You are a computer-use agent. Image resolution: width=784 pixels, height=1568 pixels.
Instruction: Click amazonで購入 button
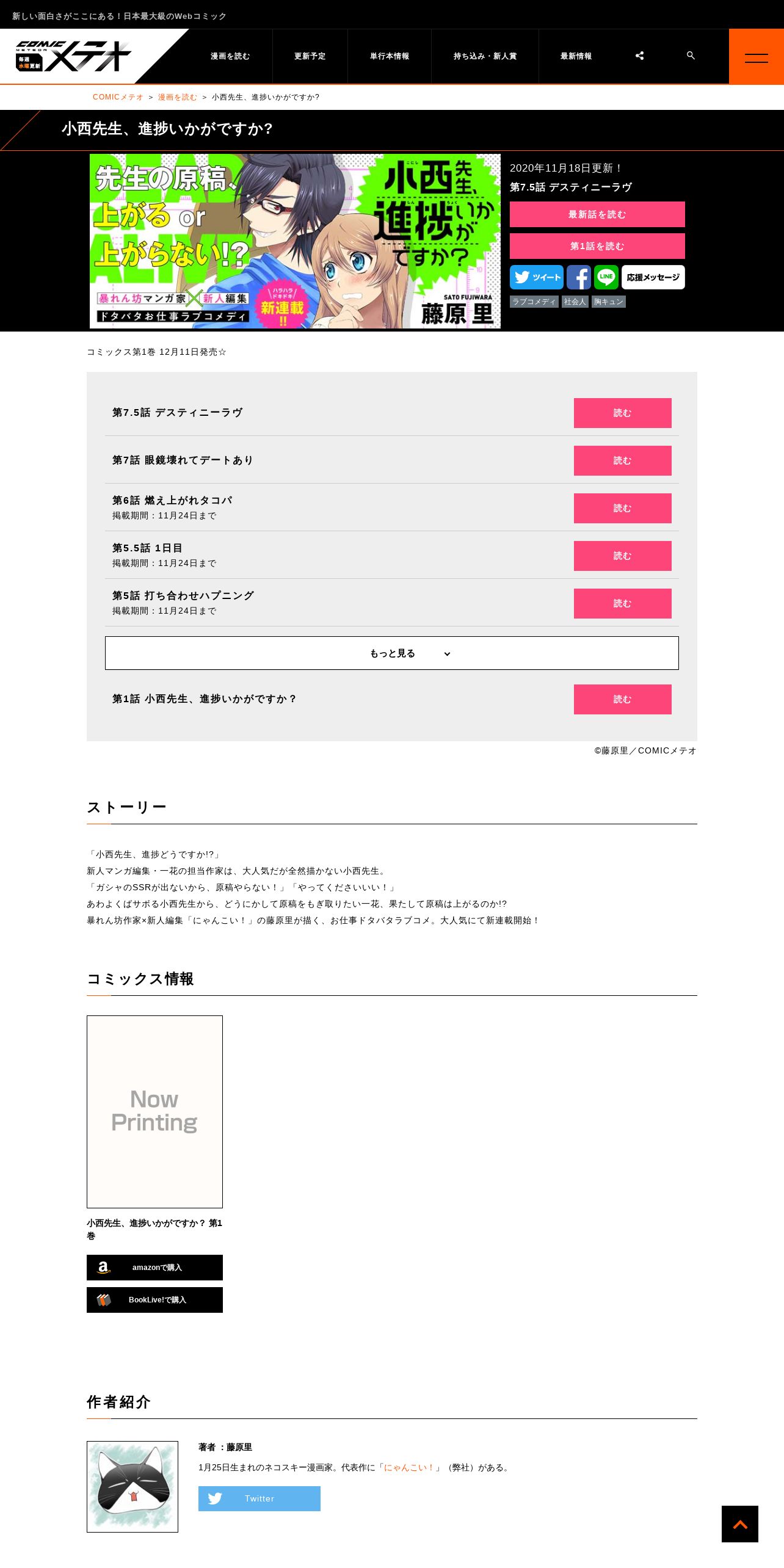[x=154, y=1268]
